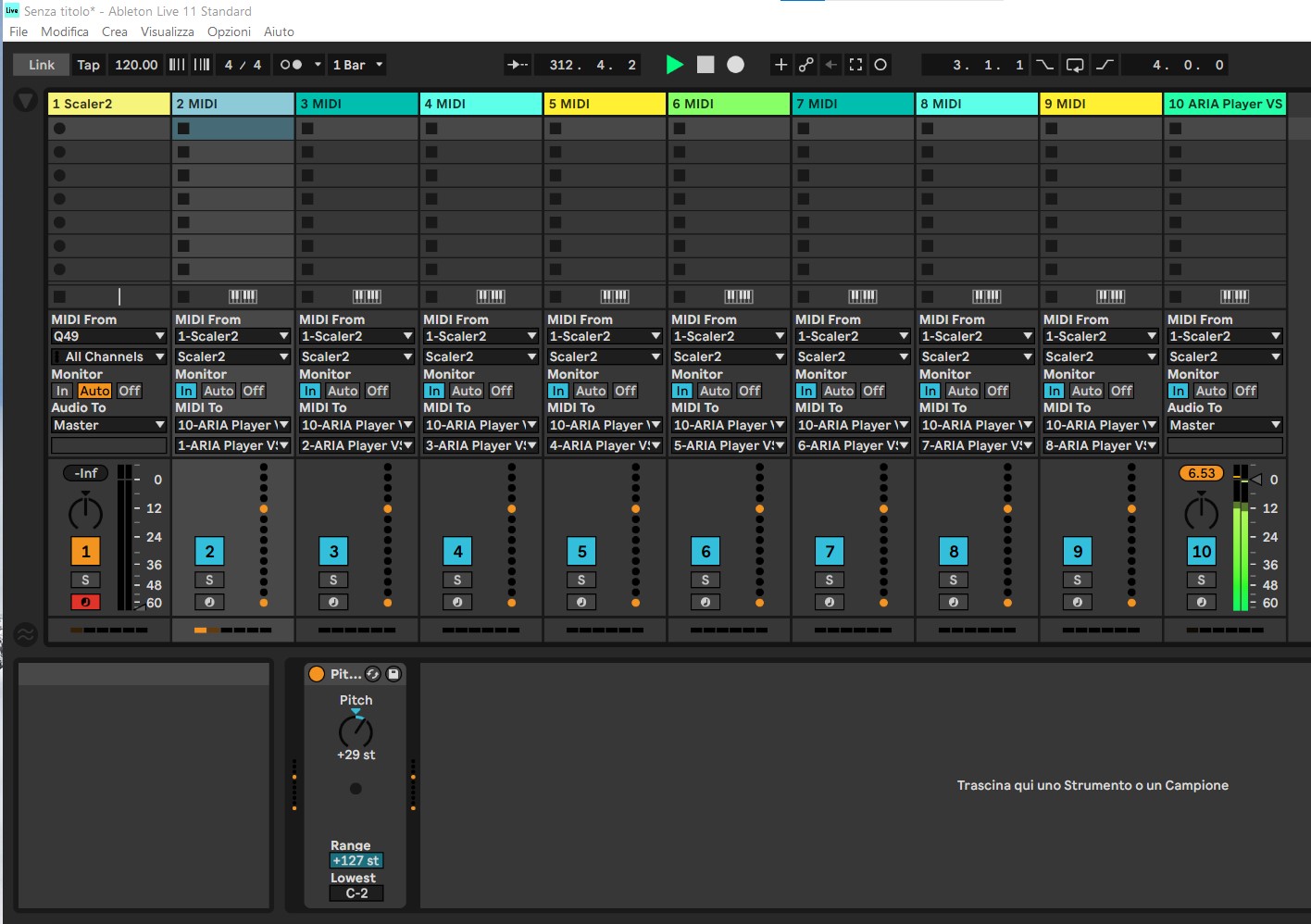Toggle the Loop switch icon
1311x924 pixels.
coord(1075,65)
